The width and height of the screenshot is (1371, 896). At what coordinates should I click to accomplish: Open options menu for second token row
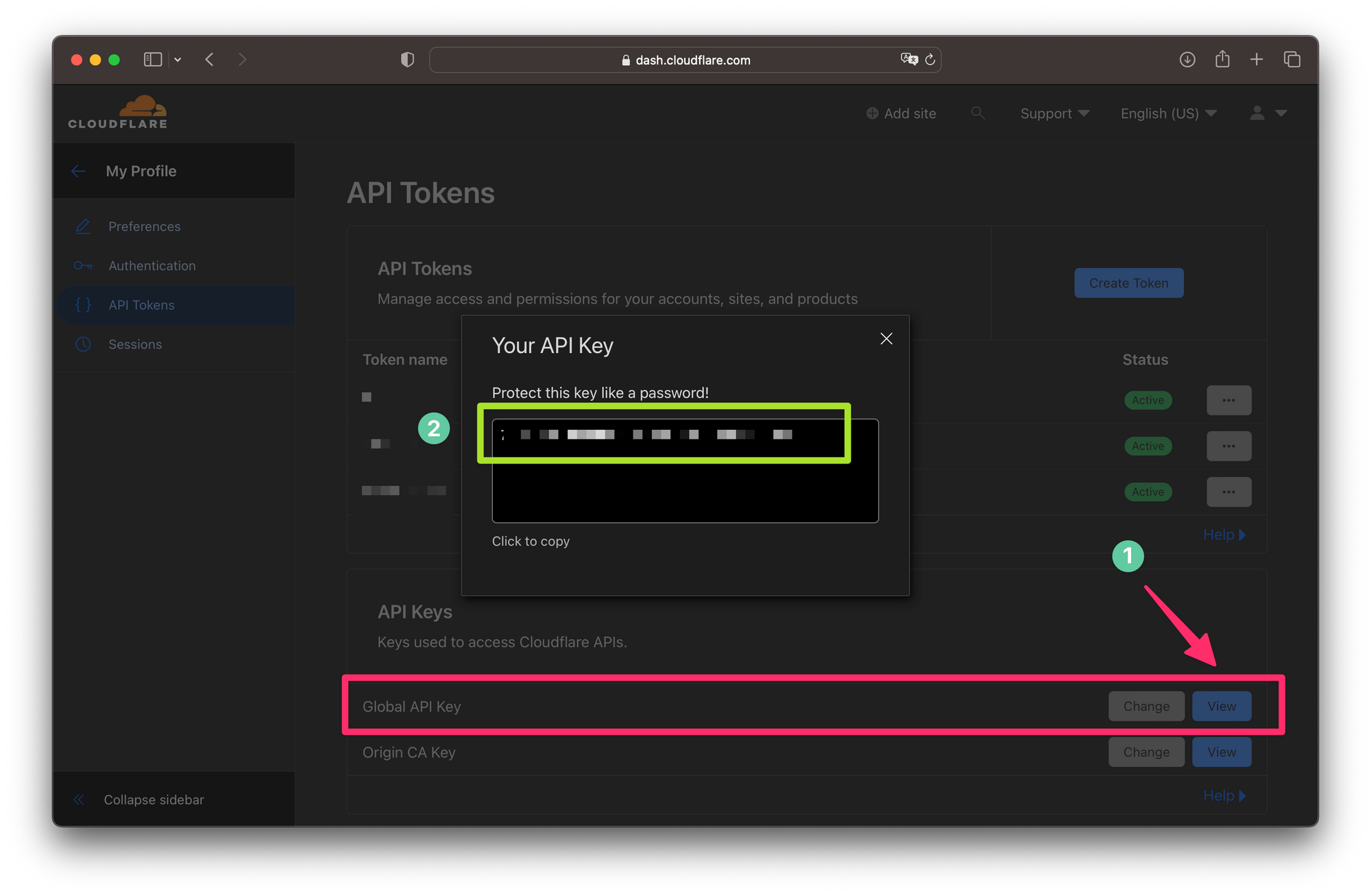pyautogui.click(x=1228, y=446)
